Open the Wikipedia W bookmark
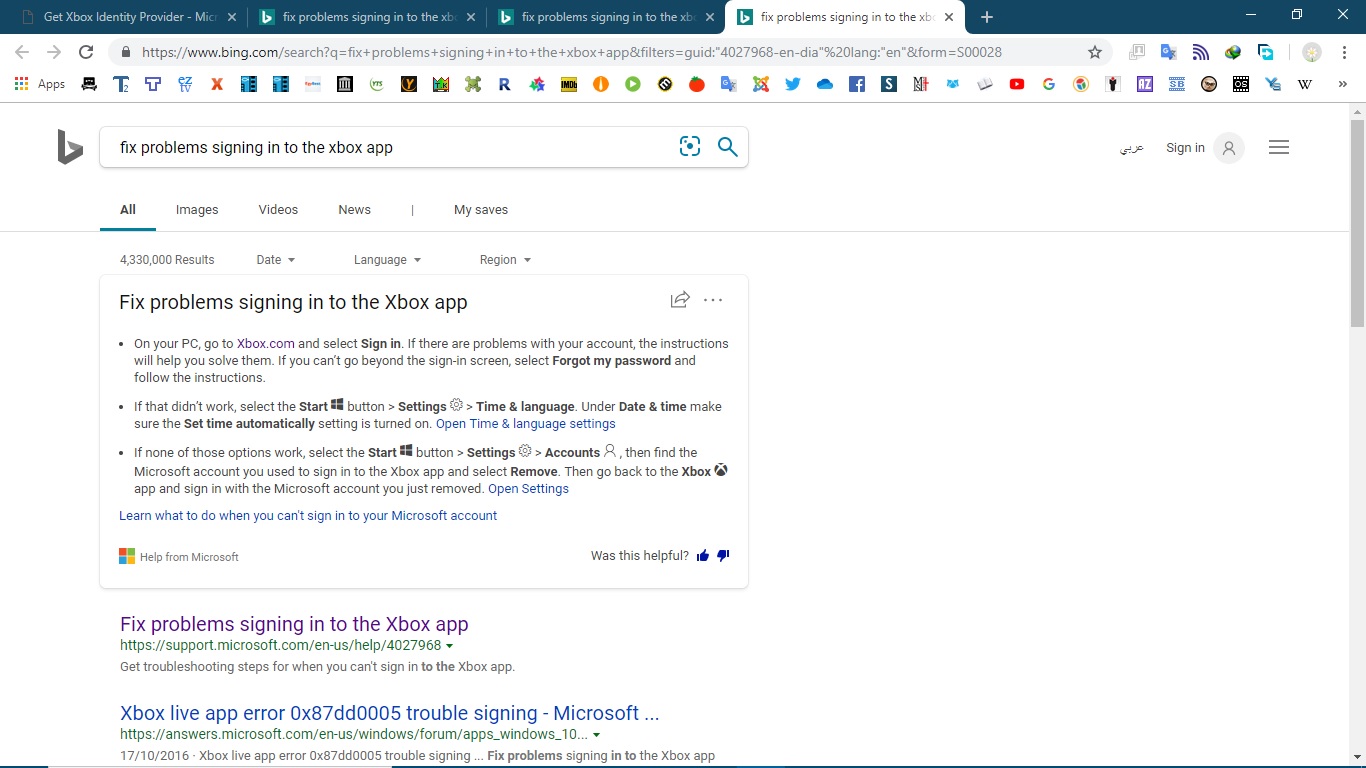The image size is (1366, 768). click(x=1305, y=85)
